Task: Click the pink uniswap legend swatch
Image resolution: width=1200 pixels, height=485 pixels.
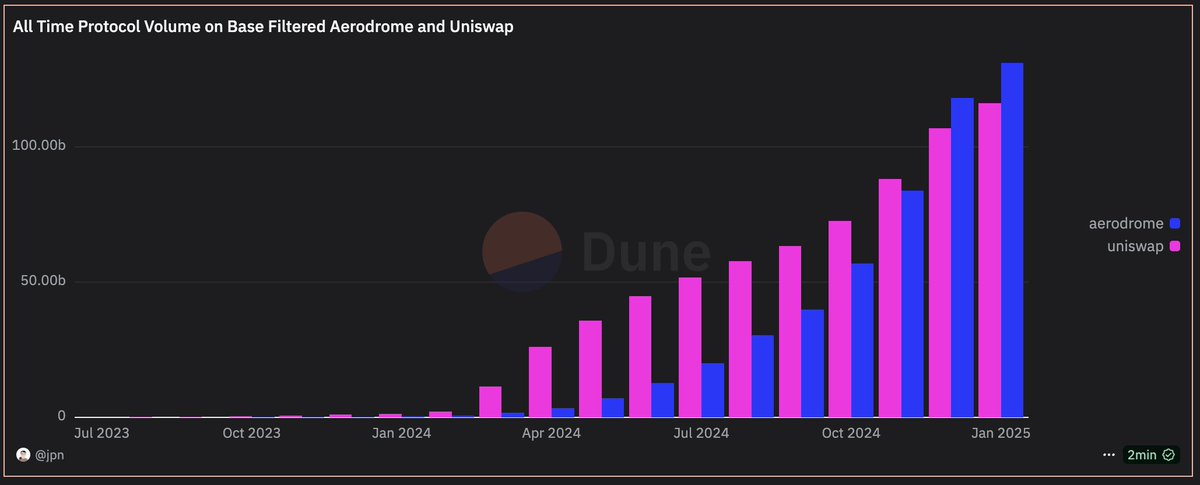Action: coord(1175,246)
